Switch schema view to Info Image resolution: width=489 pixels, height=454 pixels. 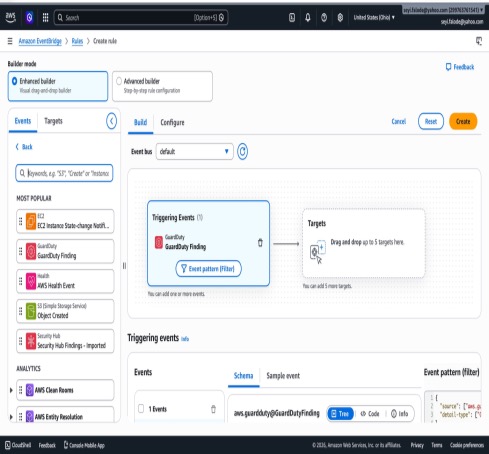click(399, 414)
